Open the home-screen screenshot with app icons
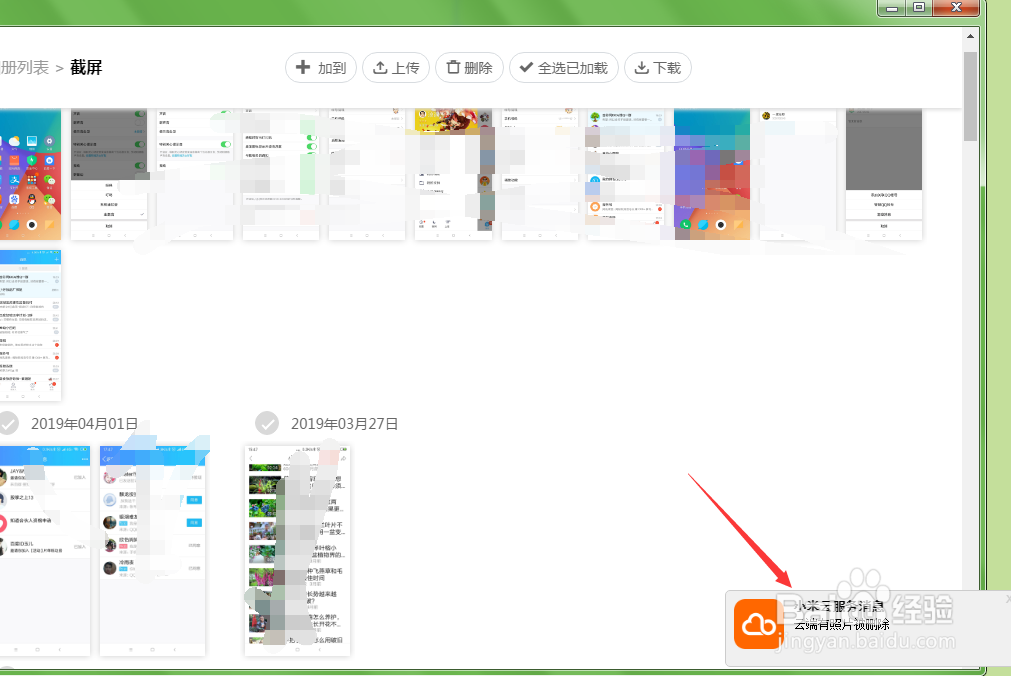1011x676 pixels. pyautogui.click(x=30, y=174)
